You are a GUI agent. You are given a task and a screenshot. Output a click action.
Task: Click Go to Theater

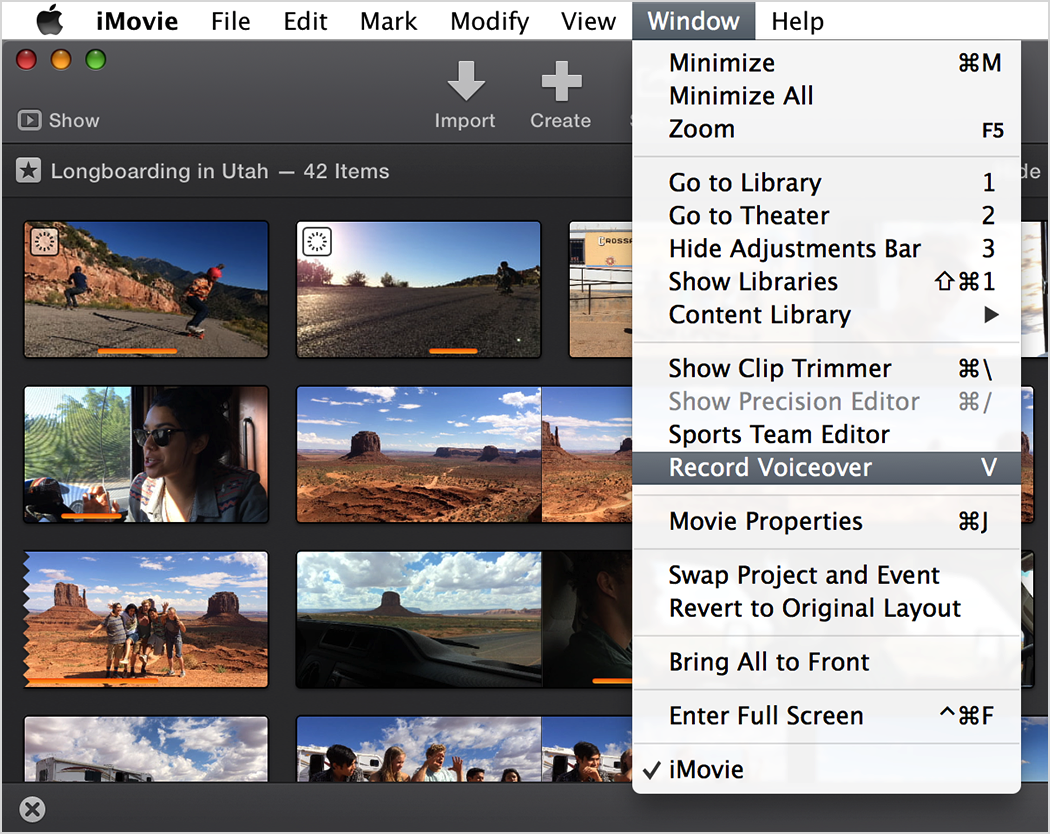coord(748,216)
